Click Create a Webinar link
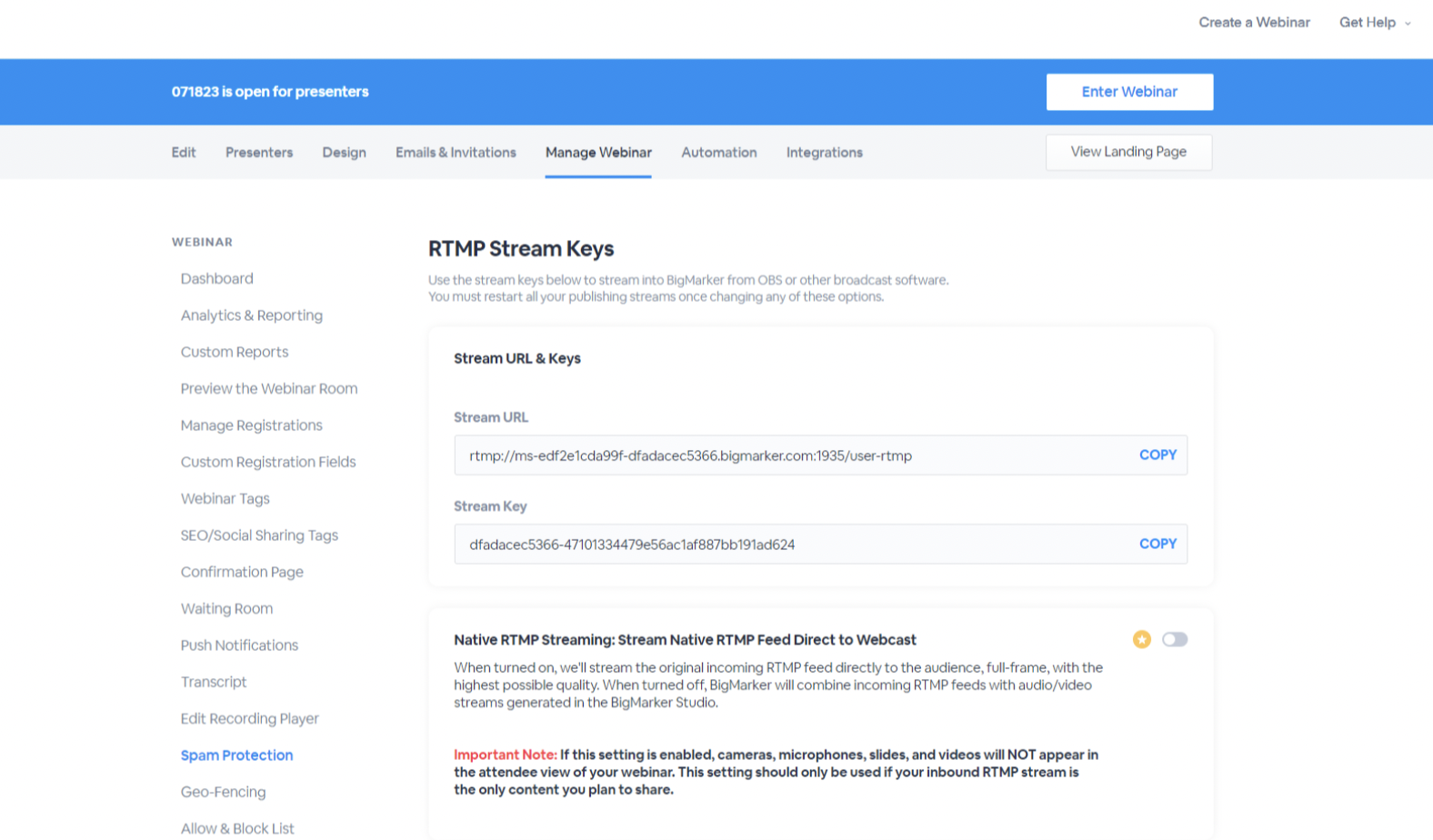Screen dimensions: 1433x840 1254,23
